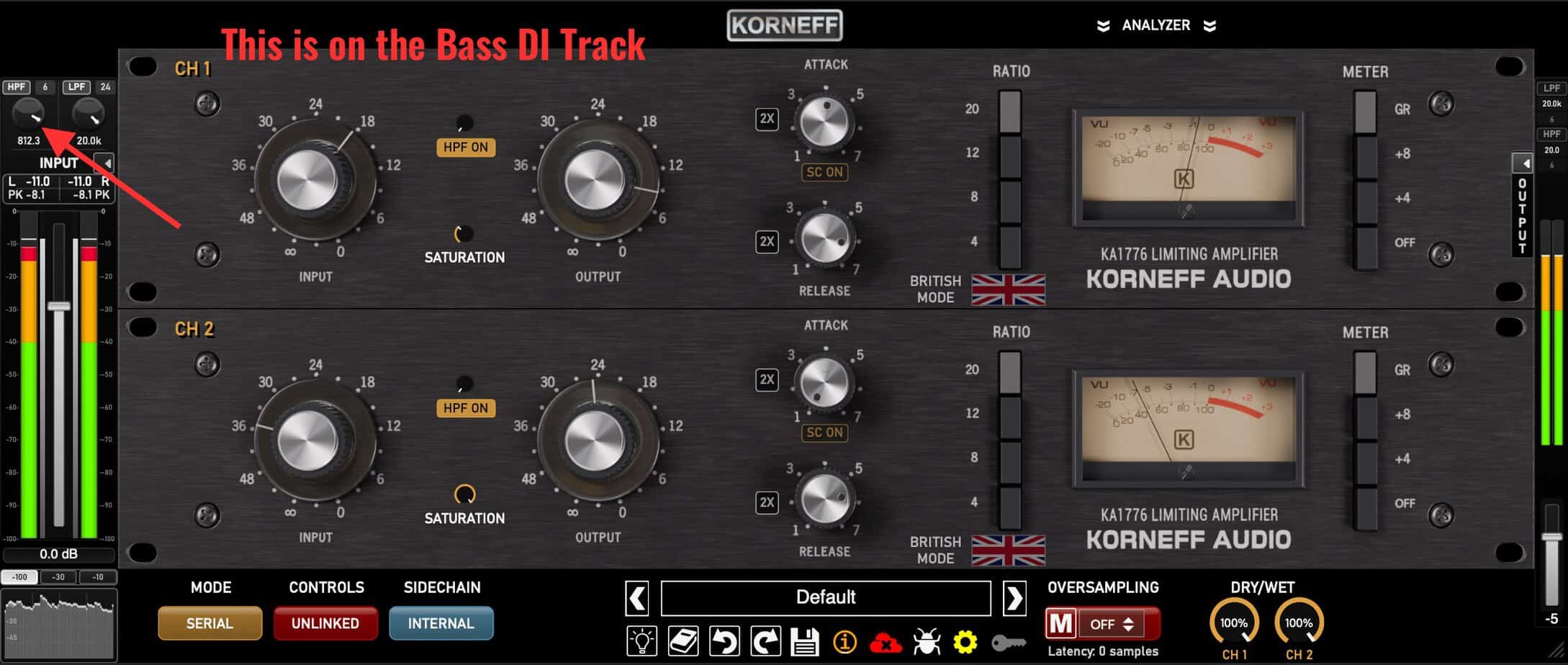Click the input HPF frequency knob
This screenshot has width=1568, height=665.
(27, 114)
